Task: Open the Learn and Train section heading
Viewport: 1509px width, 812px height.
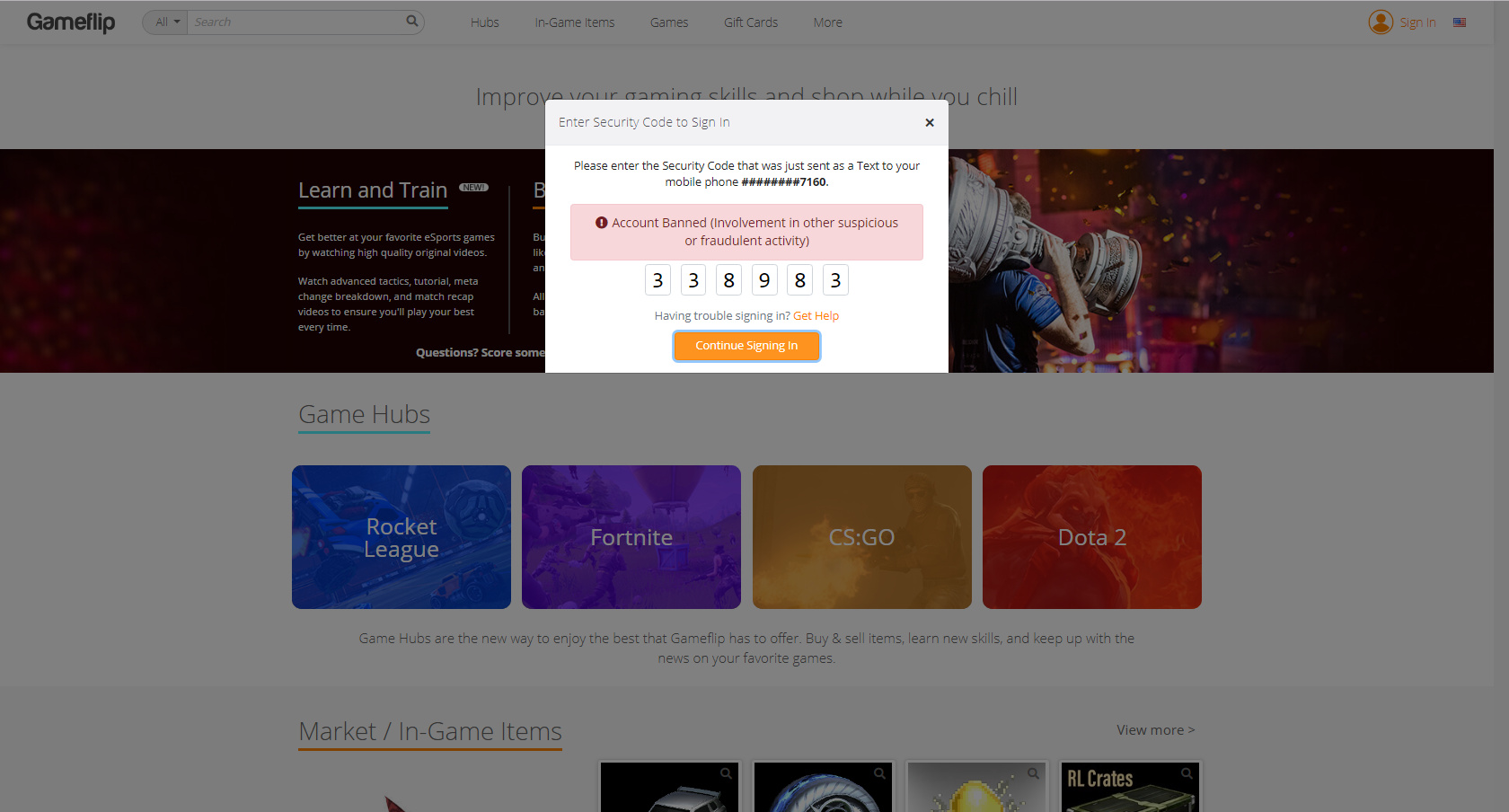Action: (373, 190)
